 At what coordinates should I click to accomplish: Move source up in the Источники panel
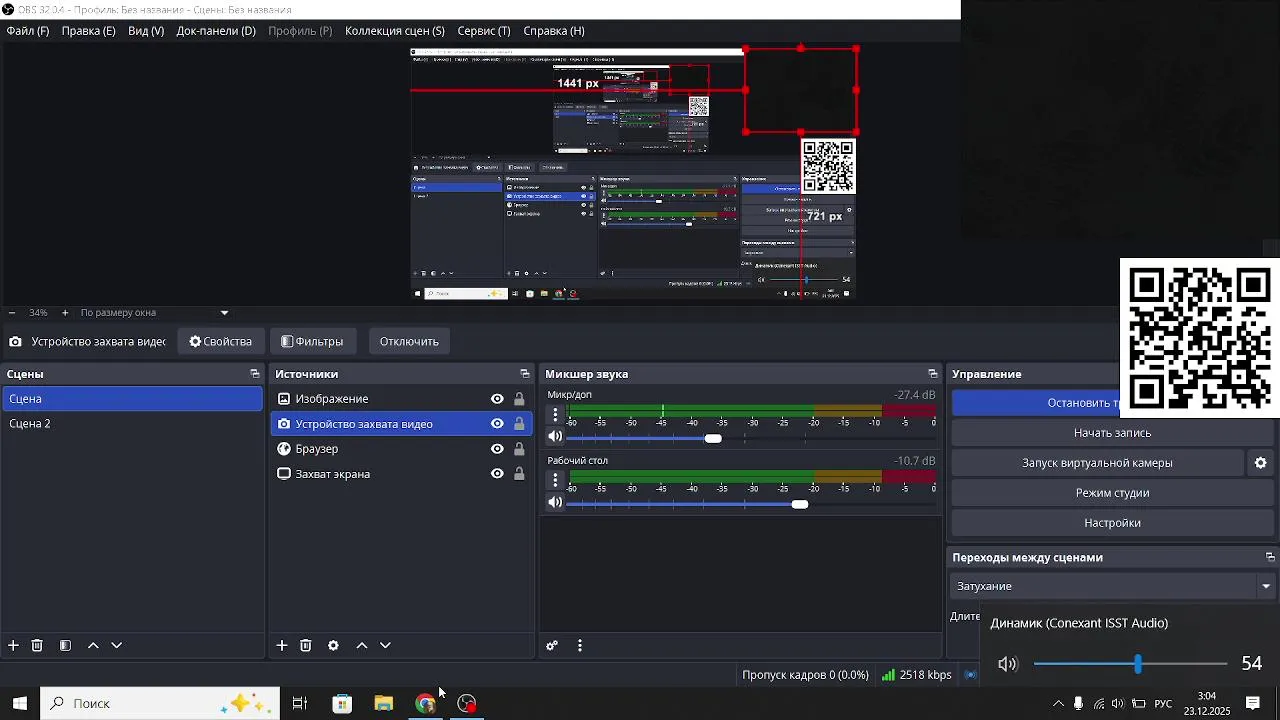pyautogui.click(x=362, y=646)
